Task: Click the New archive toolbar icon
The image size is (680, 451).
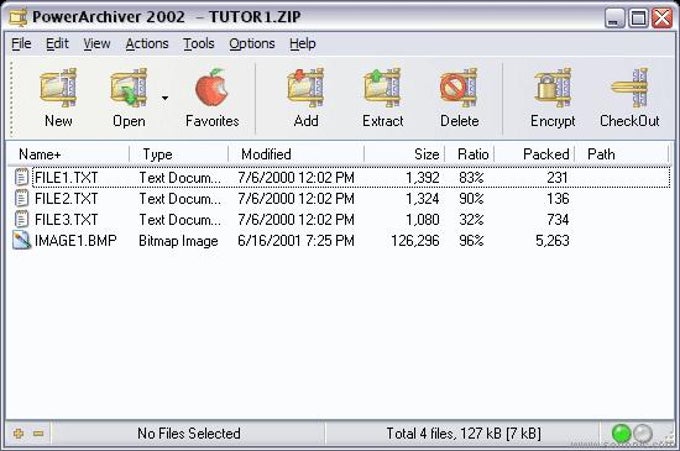Action: click(x=59, y=88)
